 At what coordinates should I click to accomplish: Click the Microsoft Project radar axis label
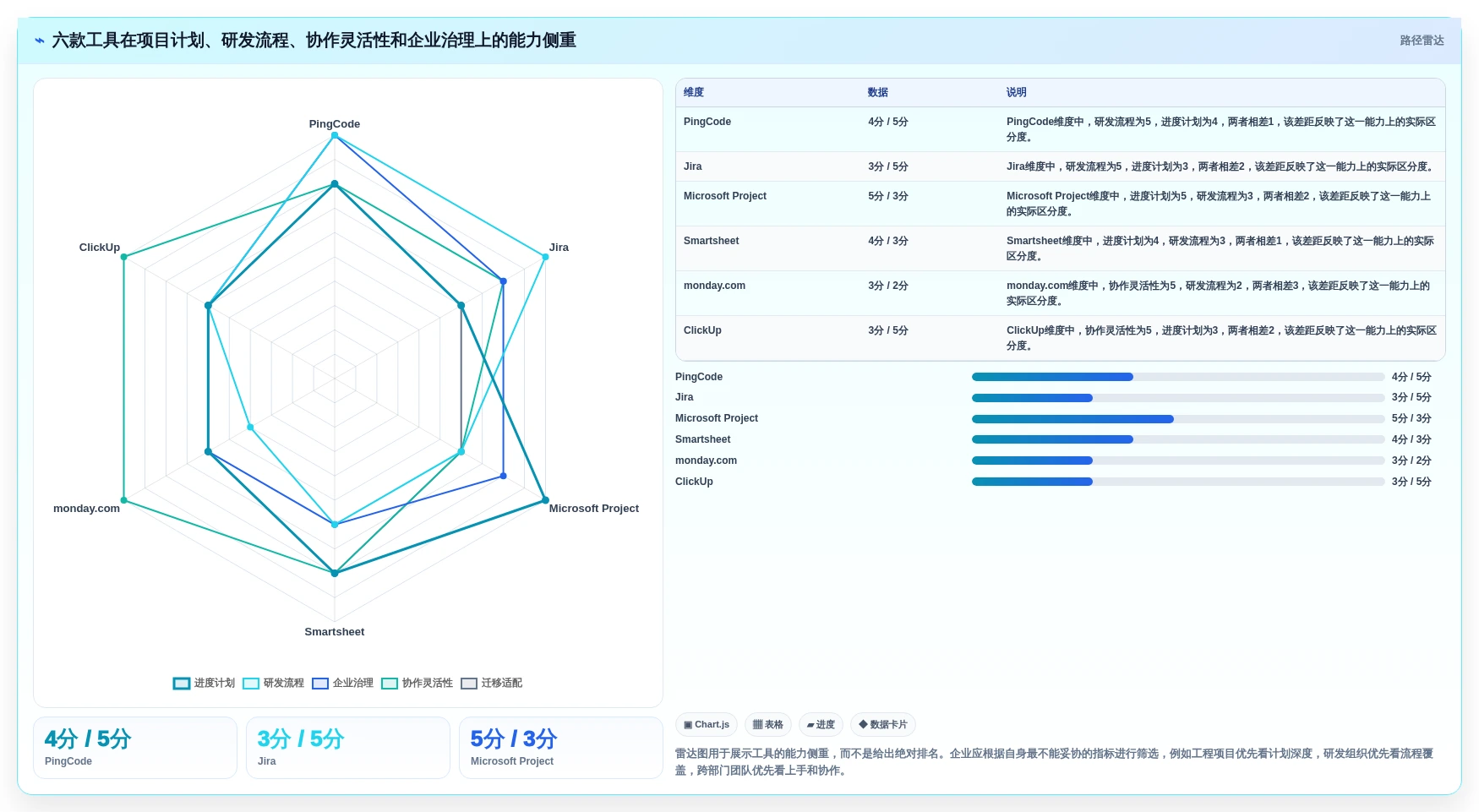pyautogui.click(x=594, y=509)
